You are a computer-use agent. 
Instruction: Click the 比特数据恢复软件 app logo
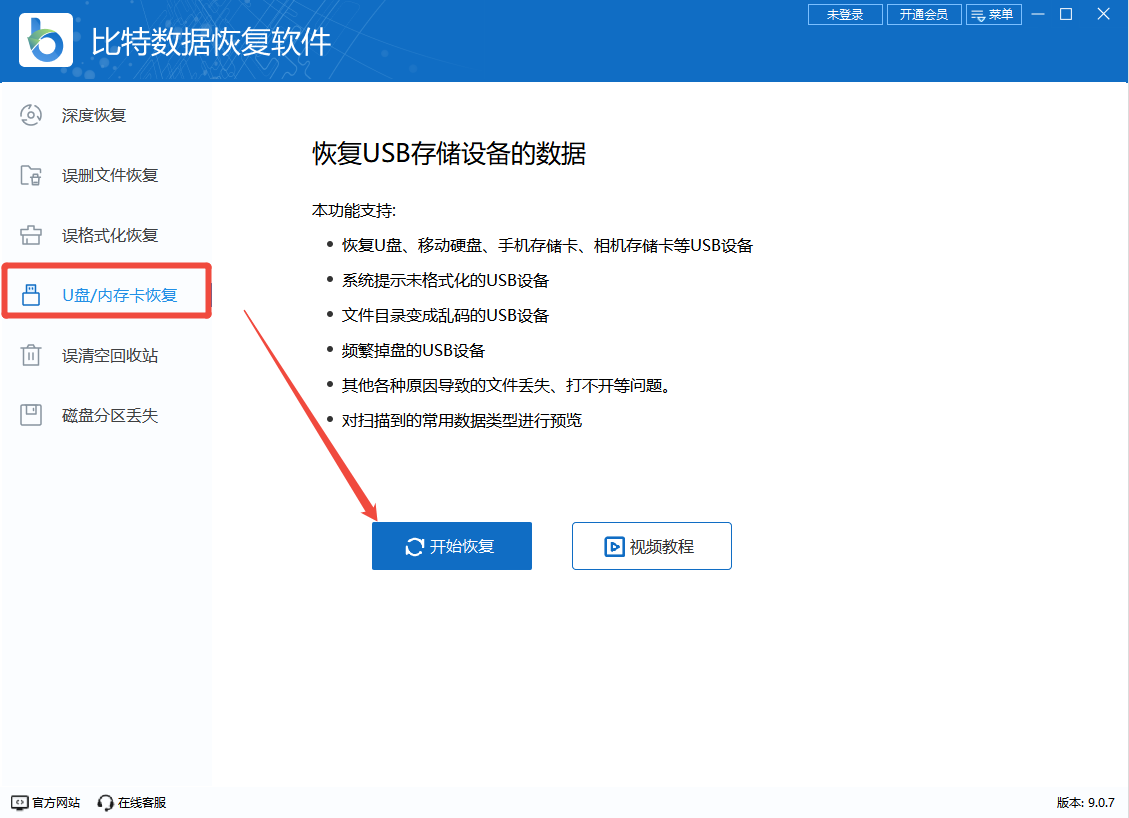click(x=45, y=40)
